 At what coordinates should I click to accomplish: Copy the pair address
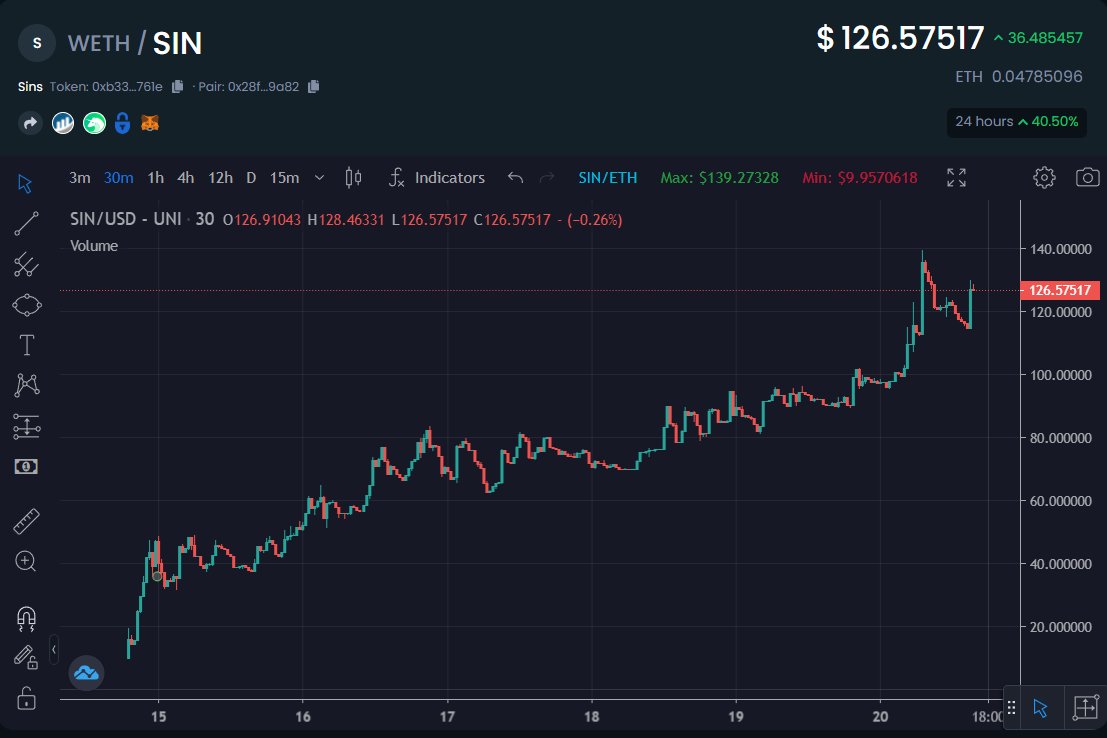click(313, 86)
